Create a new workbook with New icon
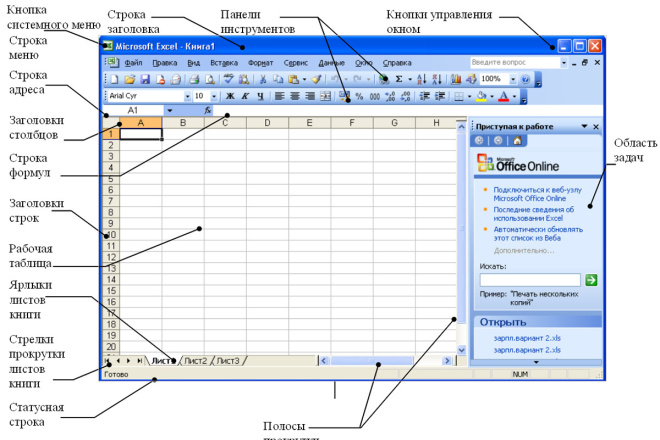Image resolution: width=660 pixels, height=440 pixels. 114,79
